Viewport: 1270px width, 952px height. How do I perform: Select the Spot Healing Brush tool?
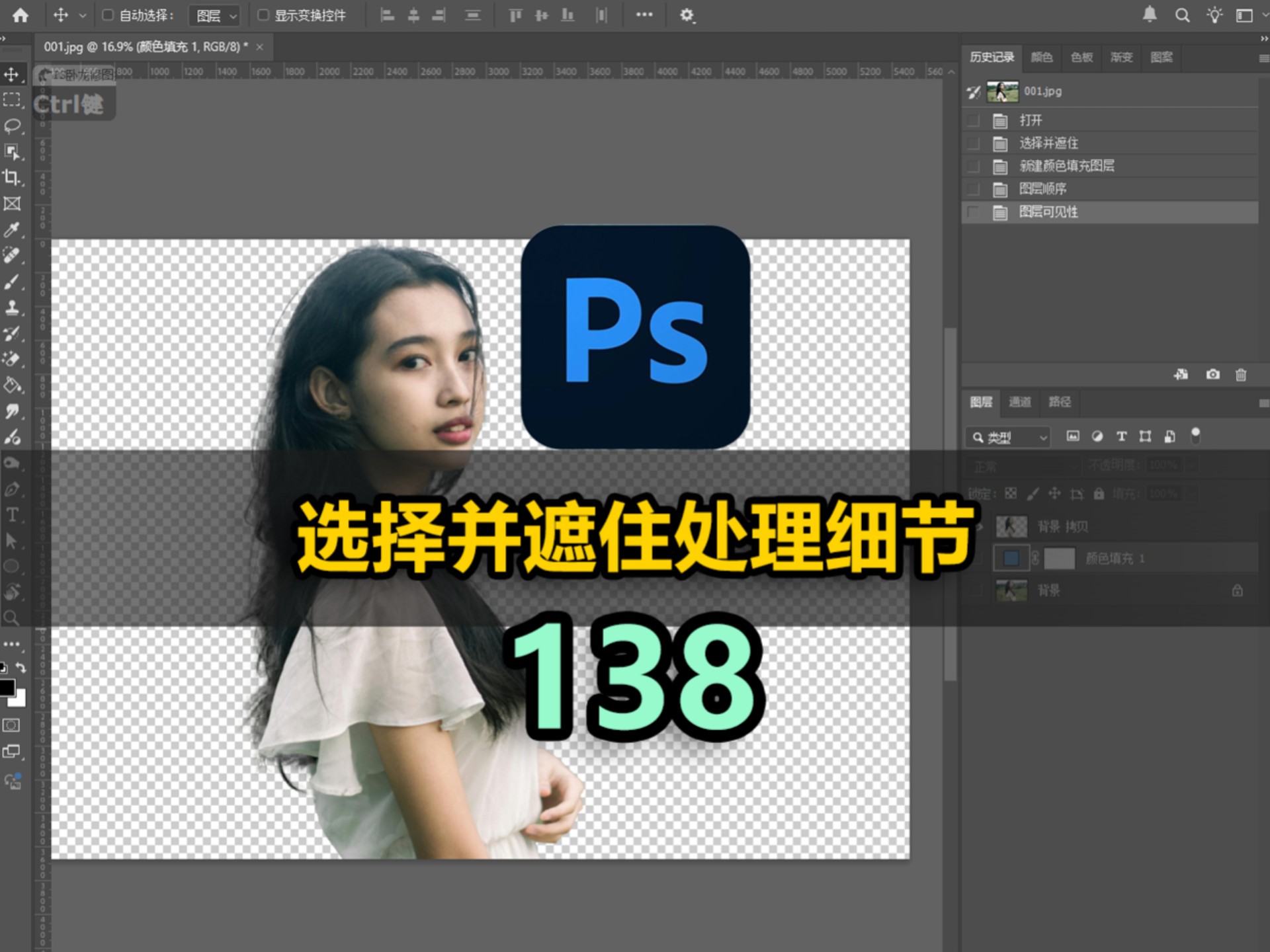click(12, 255)
